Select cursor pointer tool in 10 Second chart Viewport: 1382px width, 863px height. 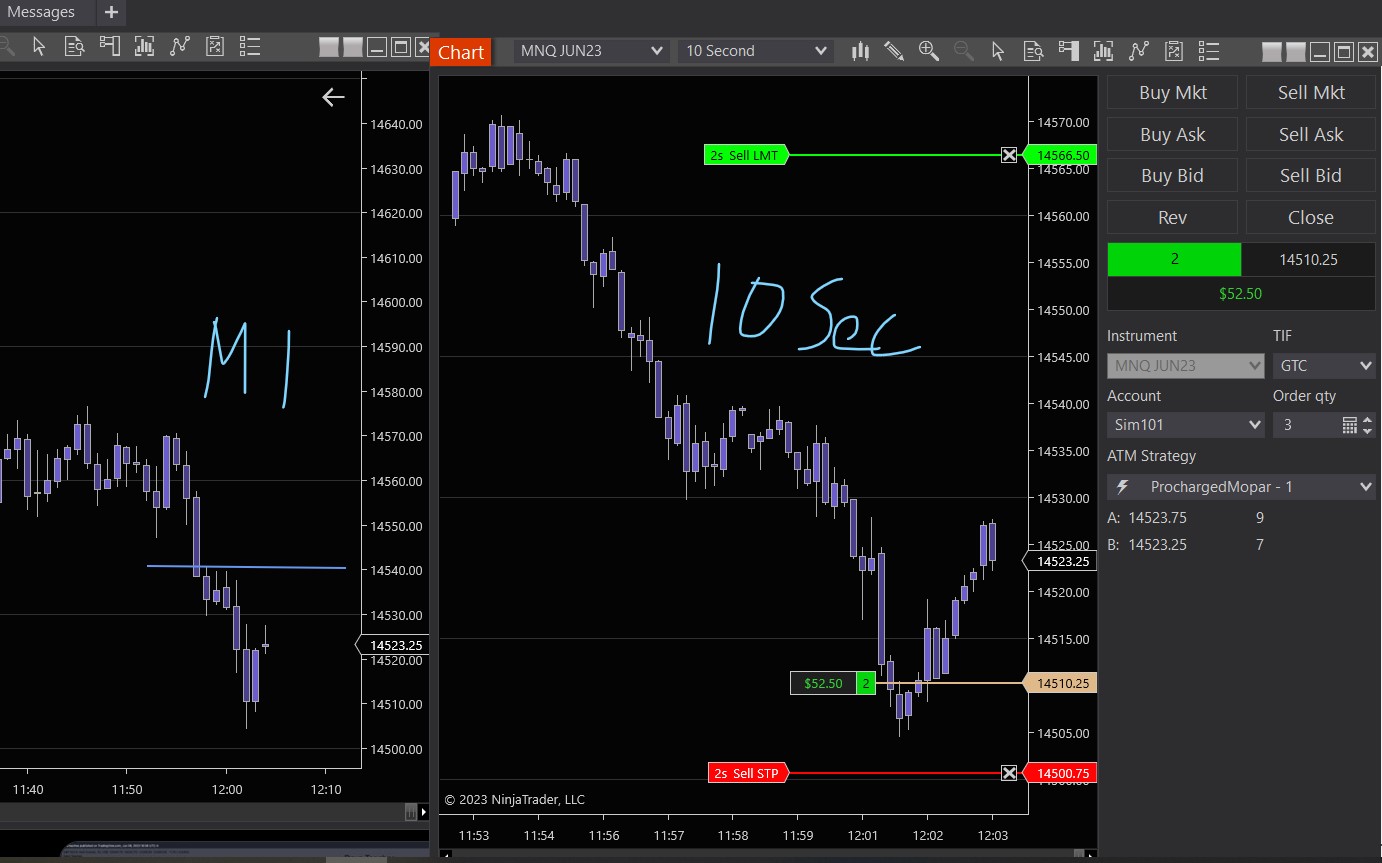997,51
